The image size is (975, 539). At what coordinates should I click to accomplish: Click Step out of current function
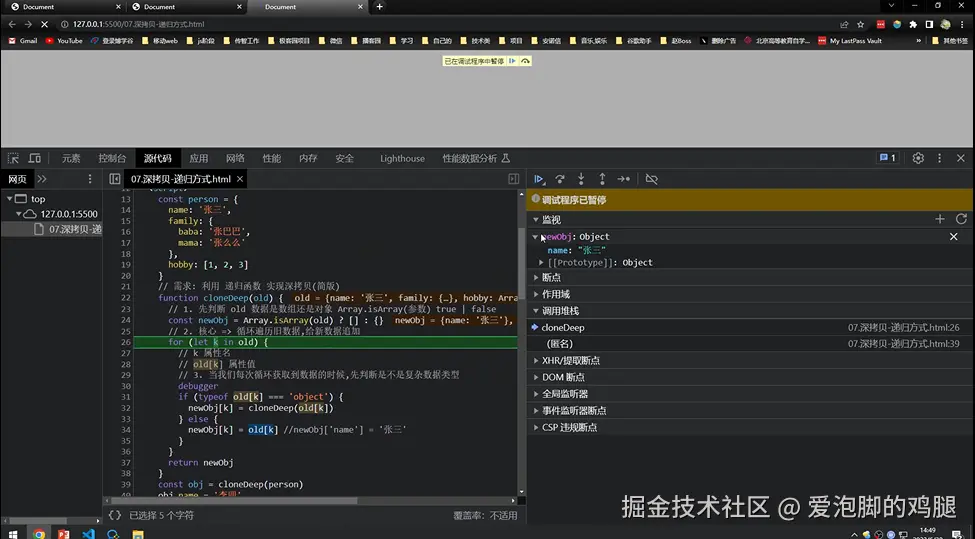tap(602, 179)
